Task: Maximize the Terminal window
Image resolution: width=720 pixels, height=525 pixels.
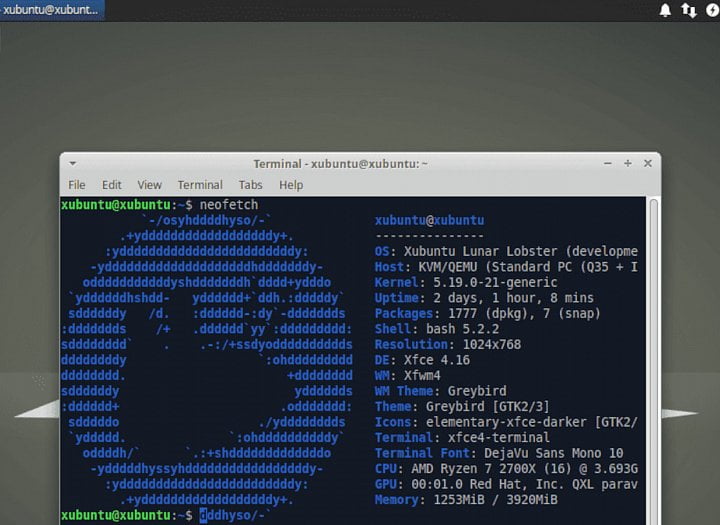Action: point(628,164)
